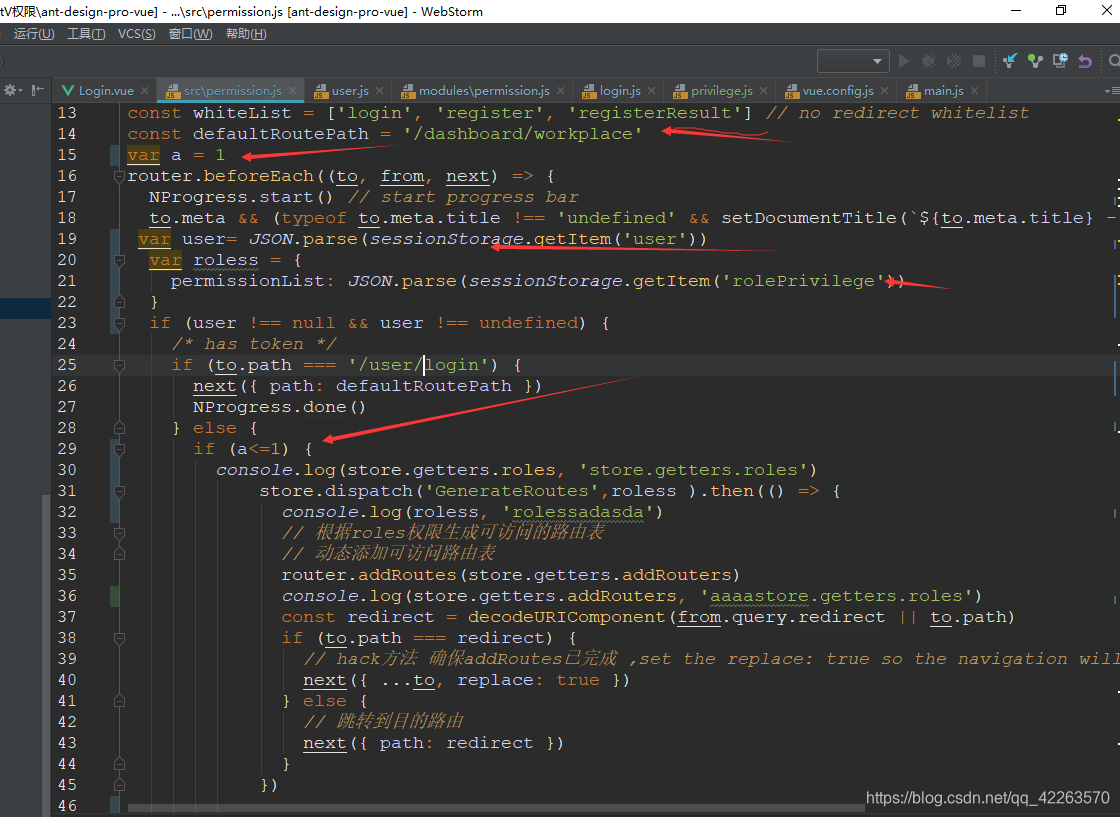This screenshot has width=1120, height=817.
Task: Open the 运行(U) Run menu
Action: [x=34, y=34]
